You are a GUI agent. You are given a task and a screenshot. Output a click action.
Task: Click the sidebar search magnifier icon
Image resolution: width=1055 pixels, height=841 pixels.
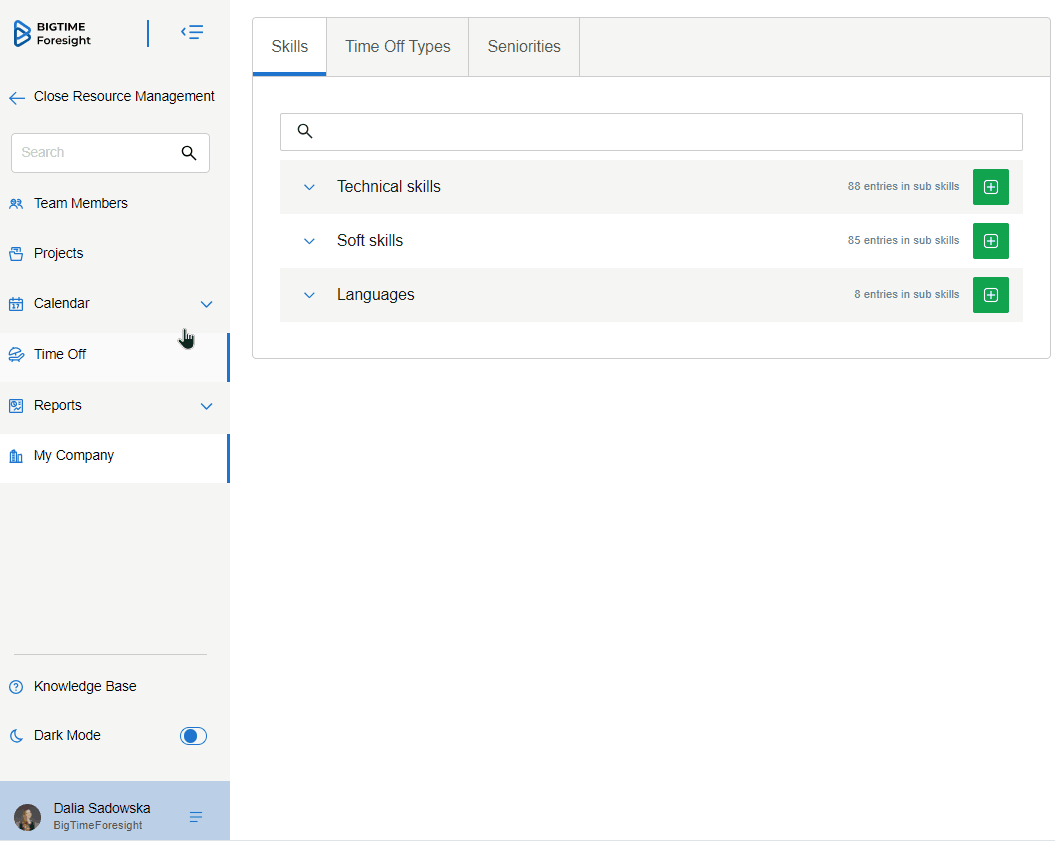pyautogui.click(x=189, y=153)
